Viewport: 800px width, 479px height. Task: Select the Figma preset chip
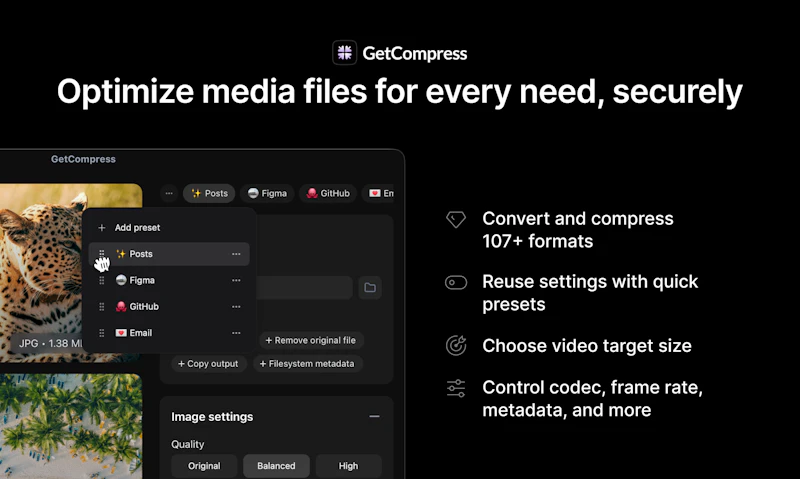tap(267, 193)
